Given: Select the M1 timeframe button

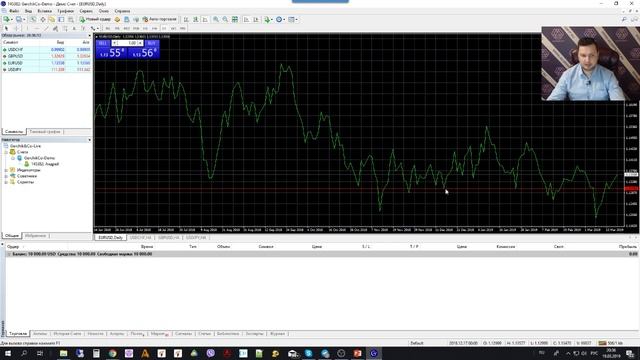Looking at the screenshot, I should (x=108, y=28).
